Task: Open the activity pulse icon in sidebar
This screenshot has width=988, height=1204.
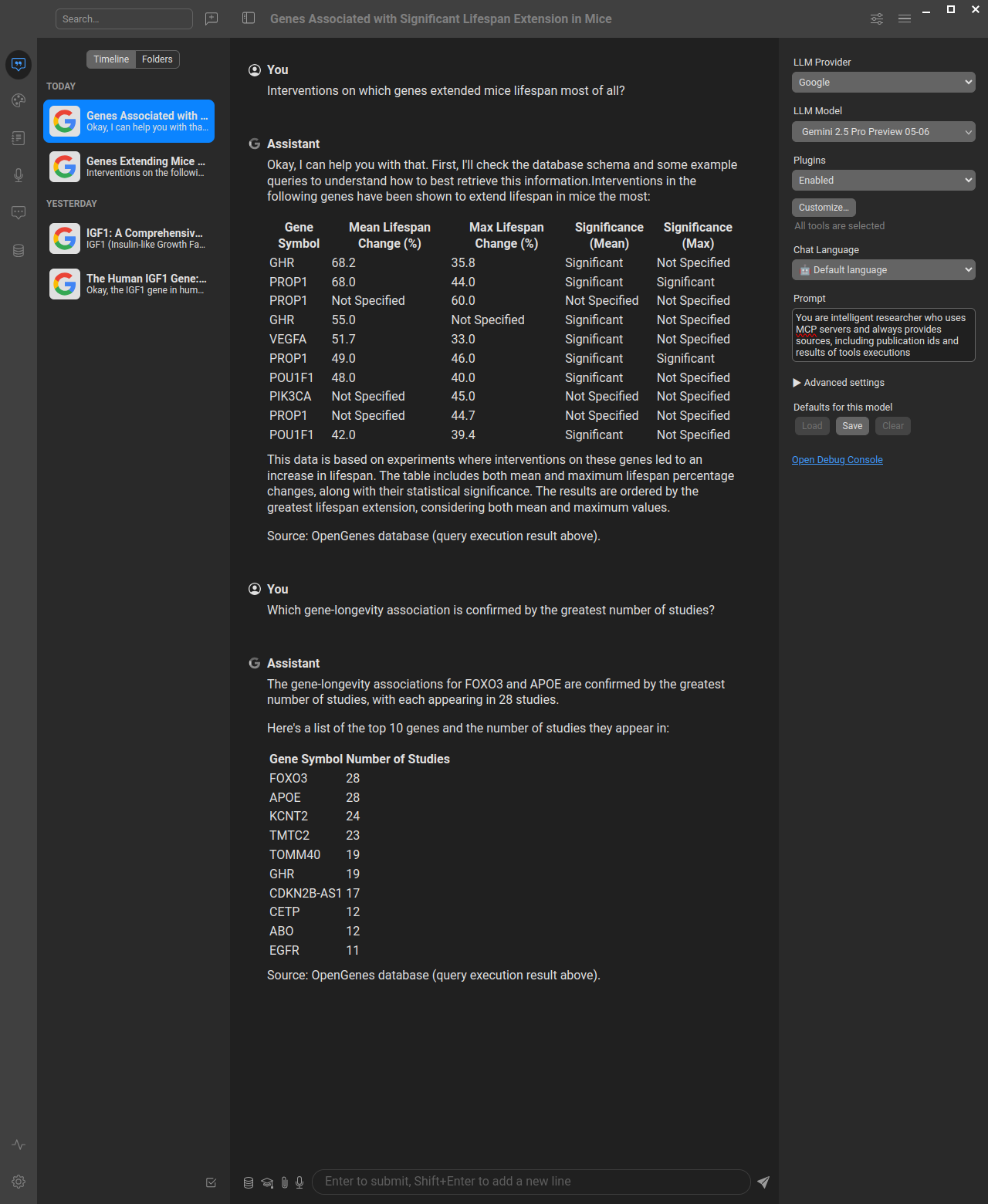Action: 19,1145
